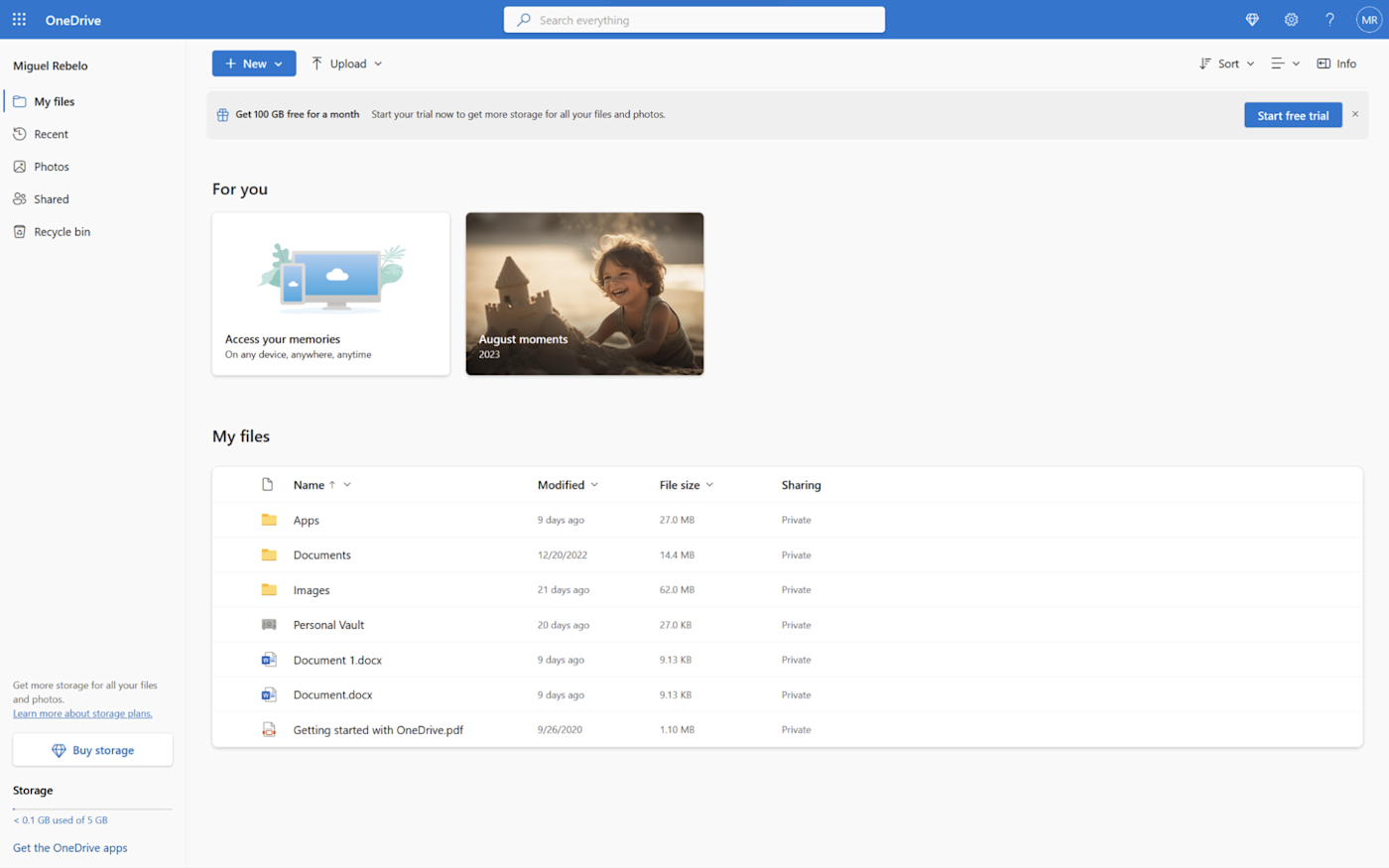The width and height of the screenshot is (1389, 868).
Task: Open the file Document.docx
Action: pos(333,694)
